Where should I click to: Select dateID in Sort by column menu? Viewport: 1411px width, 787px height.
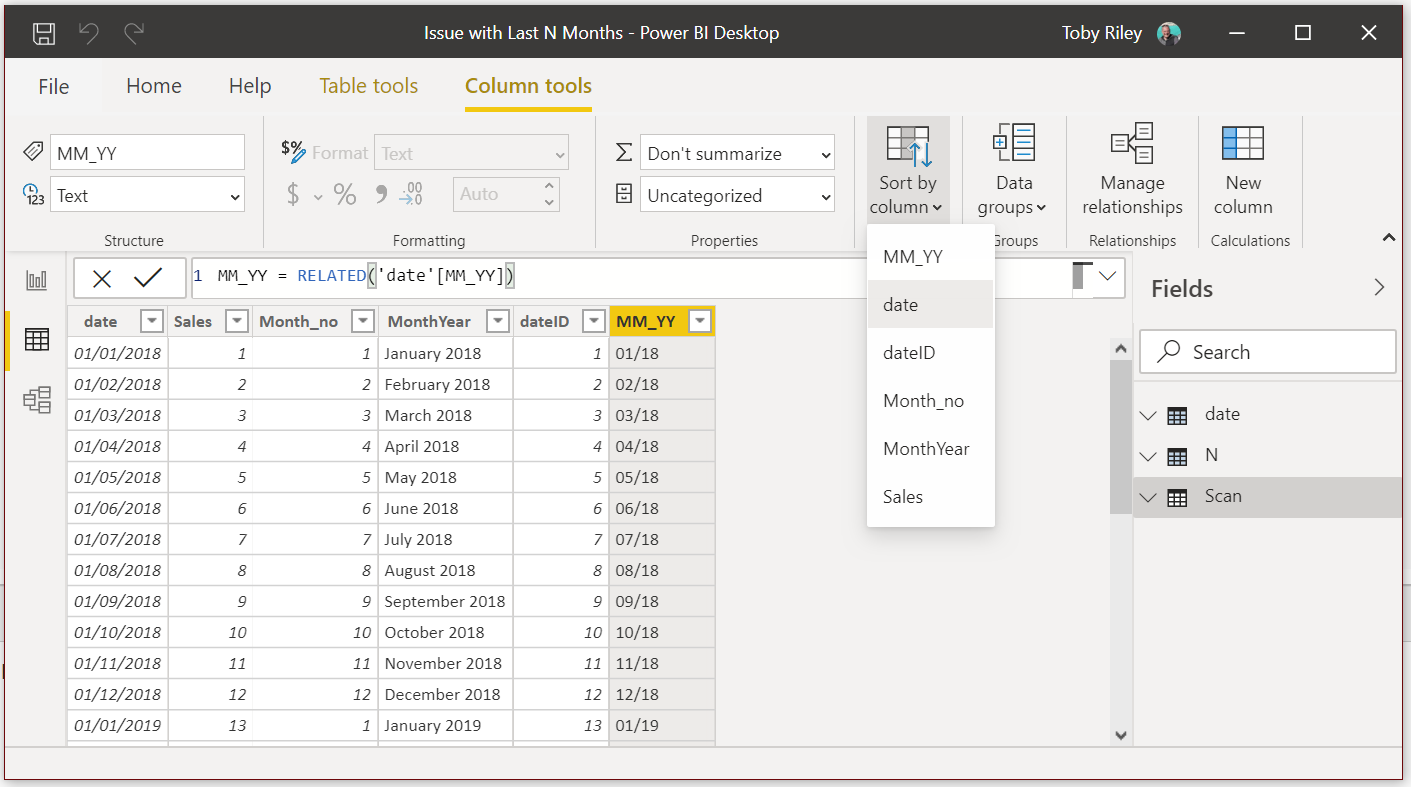(x=909, y=353)
